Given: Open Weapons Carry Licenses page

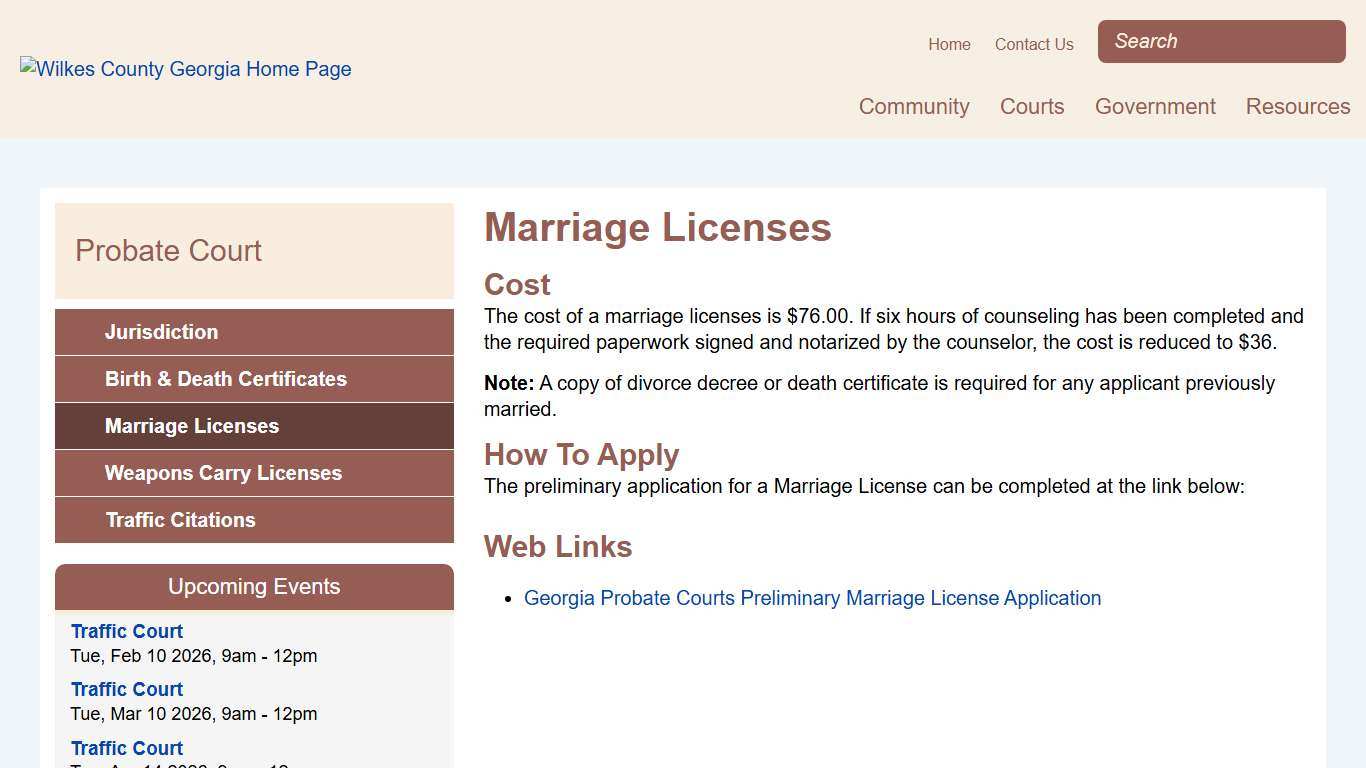Looking at the screenshot, I should point(223,473).
